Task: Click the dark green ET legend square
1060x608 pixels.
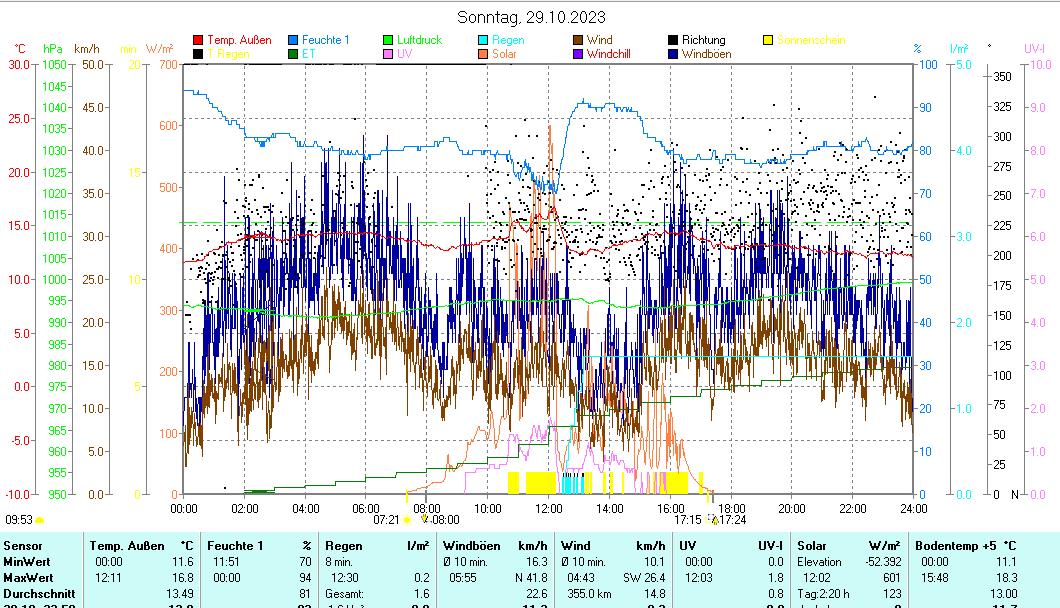Action: (293, 54)
